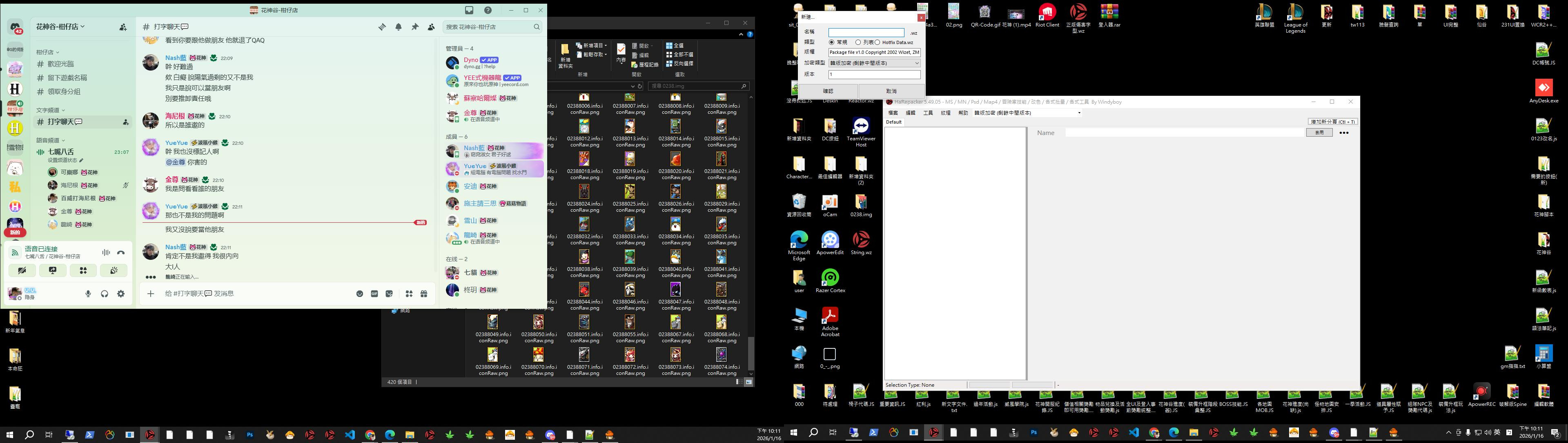The image size is (1568, 443).
Task: Open the Discord inbox icon
Action: click(x=469, y=10)
